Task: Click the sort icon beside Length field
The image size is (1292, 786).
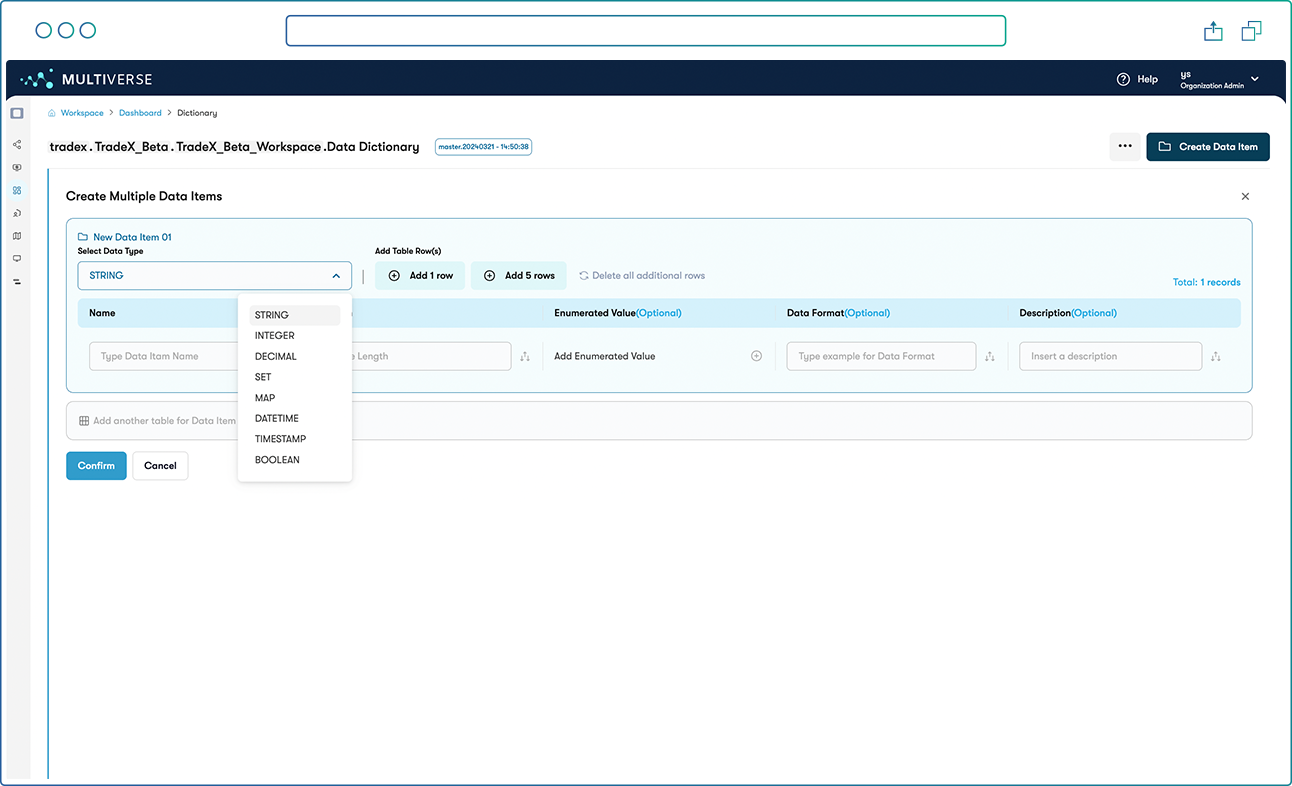Action: click(525, 356)
